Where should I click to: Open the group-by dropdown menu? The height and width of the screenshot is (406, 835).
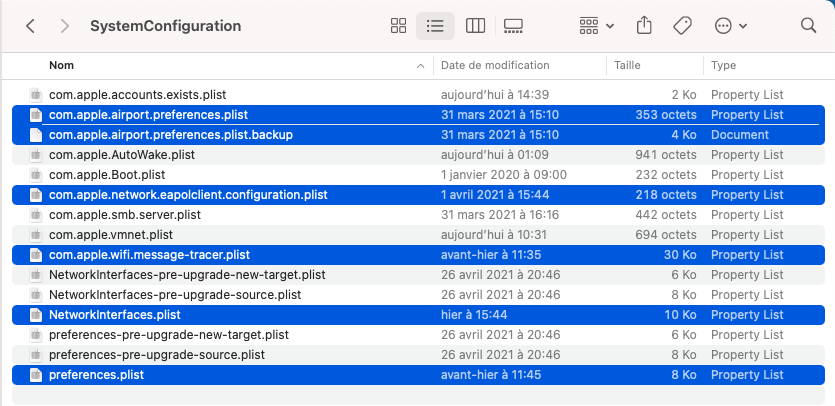point(596,25)
